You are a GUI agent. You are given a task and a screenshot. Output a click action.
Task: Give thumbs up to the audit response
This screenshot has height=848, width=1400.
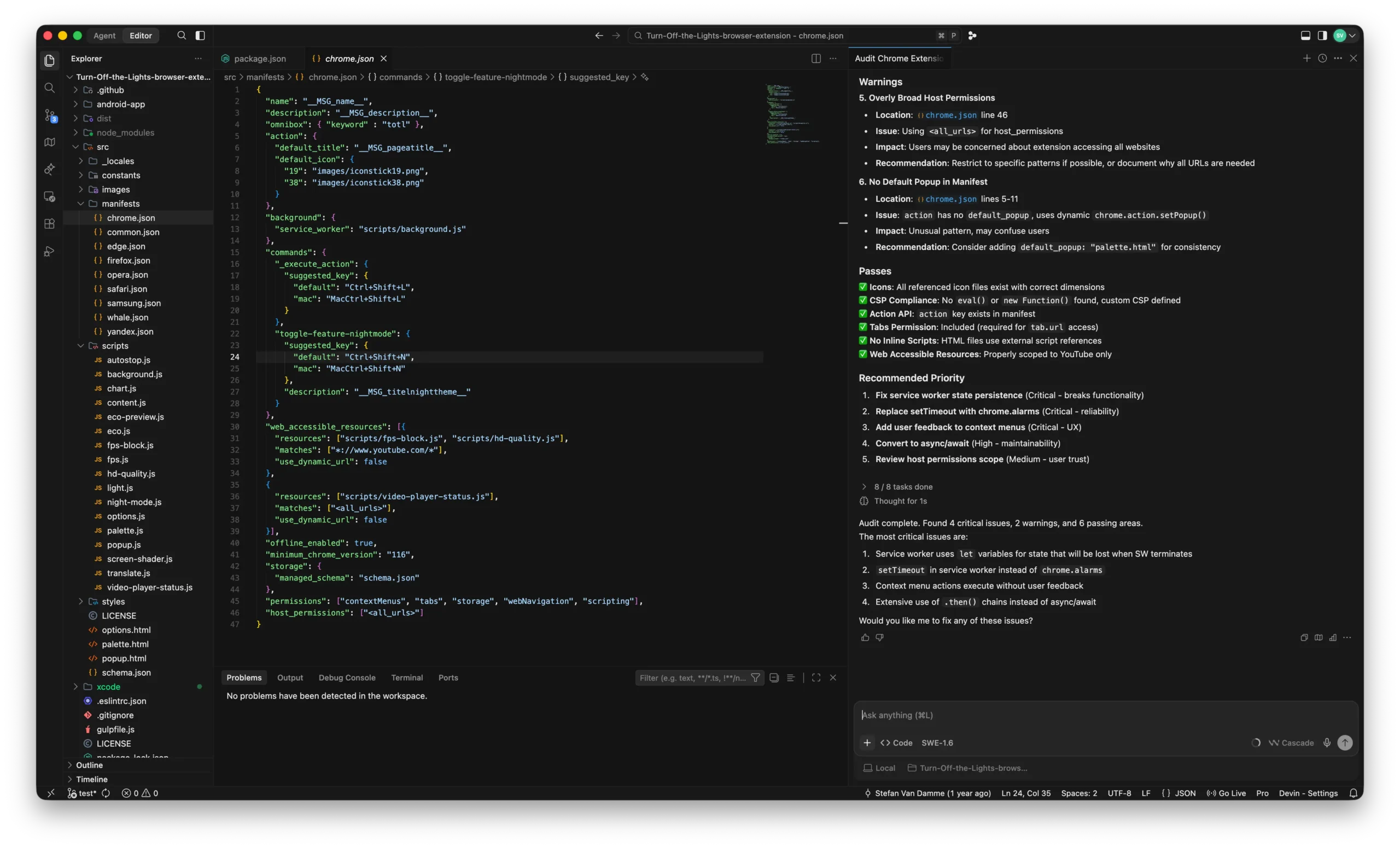click(x=865, y=638)
